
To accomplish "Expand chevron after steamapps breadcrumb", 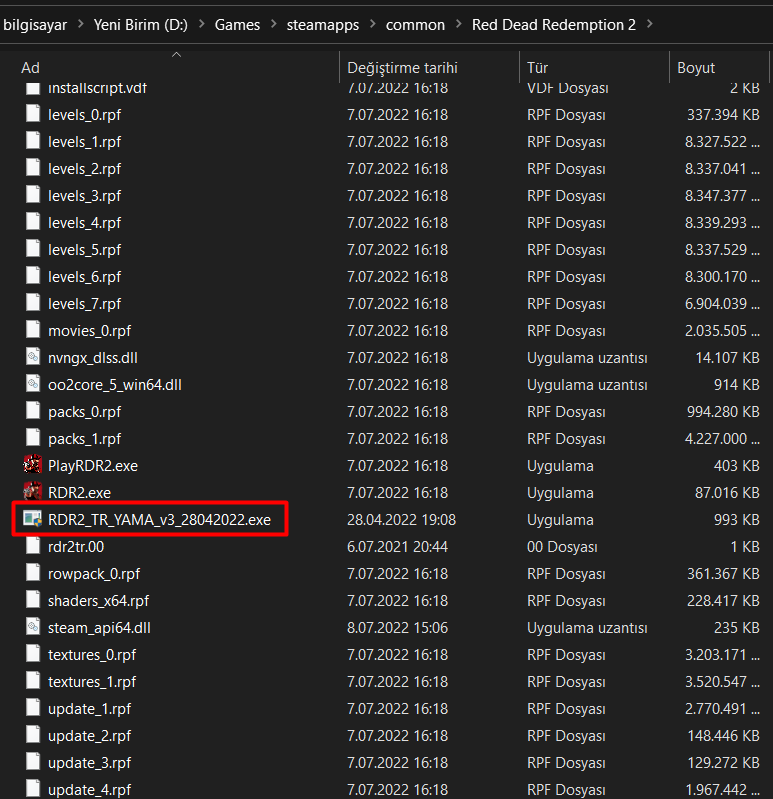I will (x=372, y=24).
